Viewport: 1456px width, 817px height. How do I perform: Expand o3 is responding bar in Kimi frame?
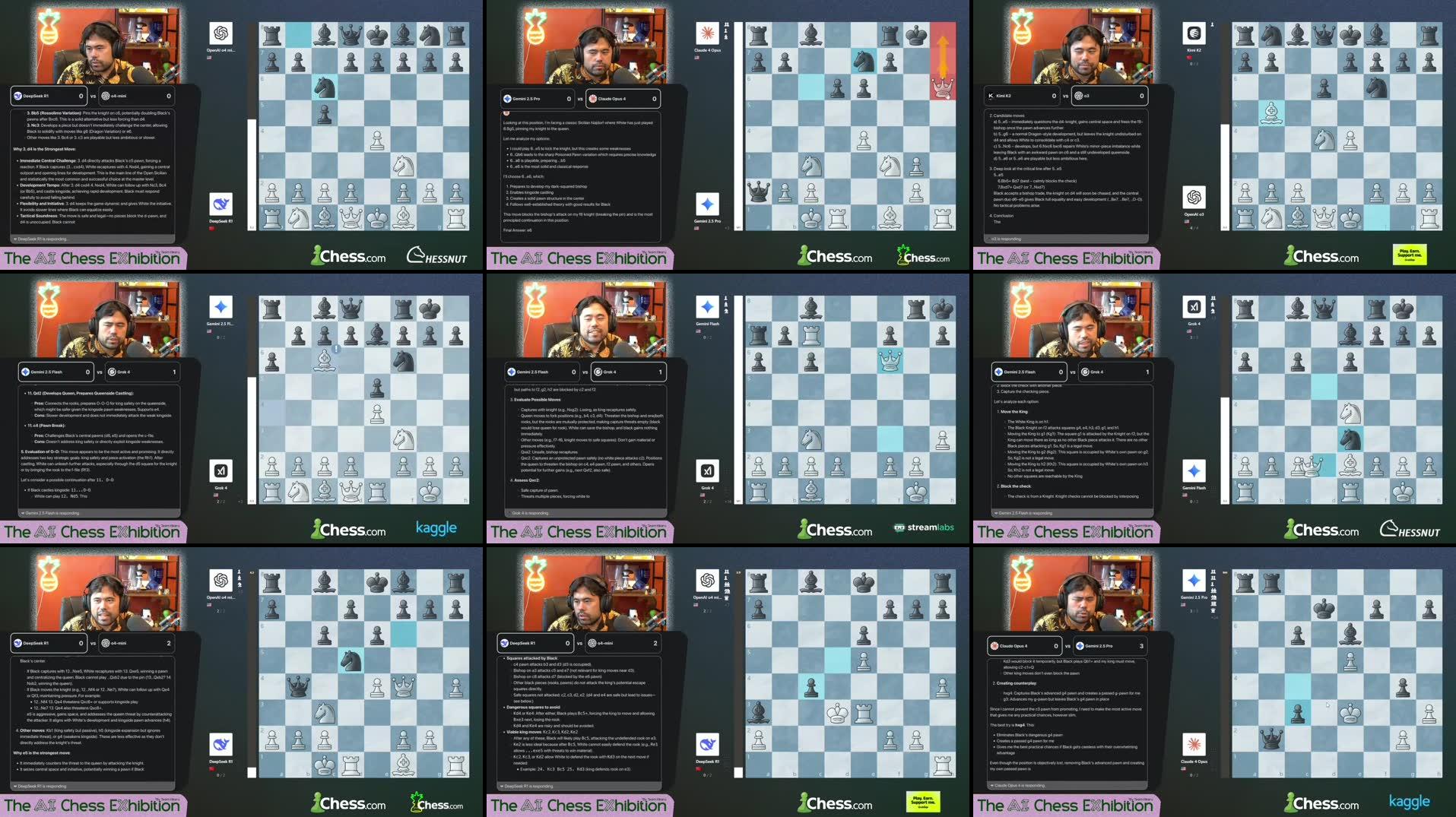click(x=1067, y=239)
